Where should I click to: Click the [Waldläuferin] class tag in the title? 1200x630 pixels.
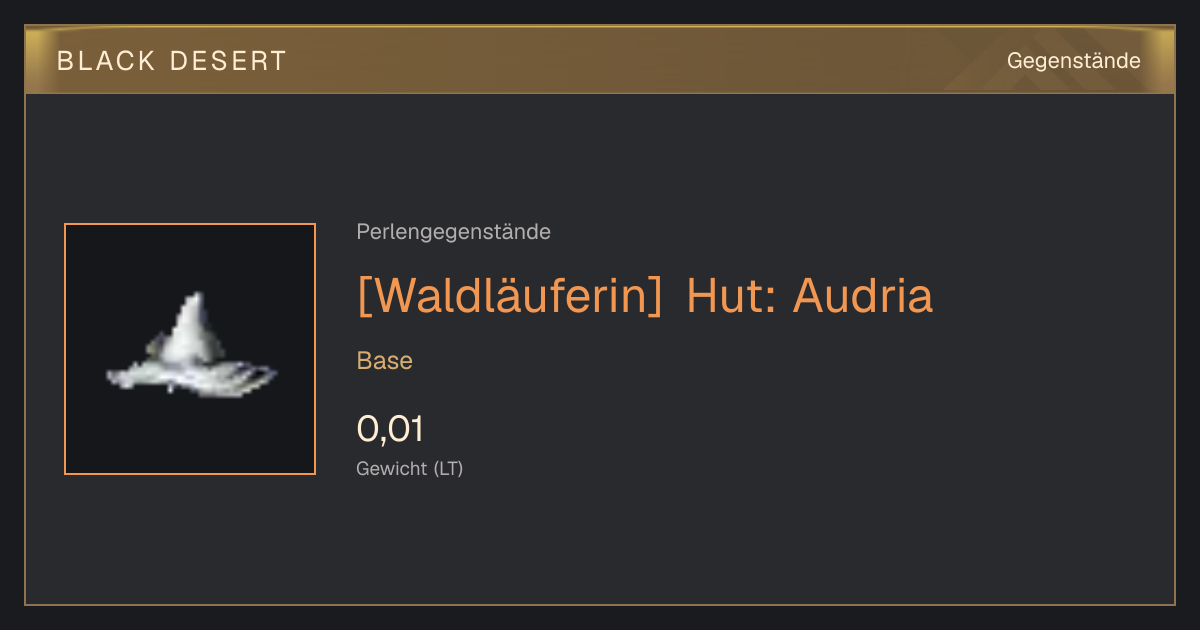tap(510, 297)
